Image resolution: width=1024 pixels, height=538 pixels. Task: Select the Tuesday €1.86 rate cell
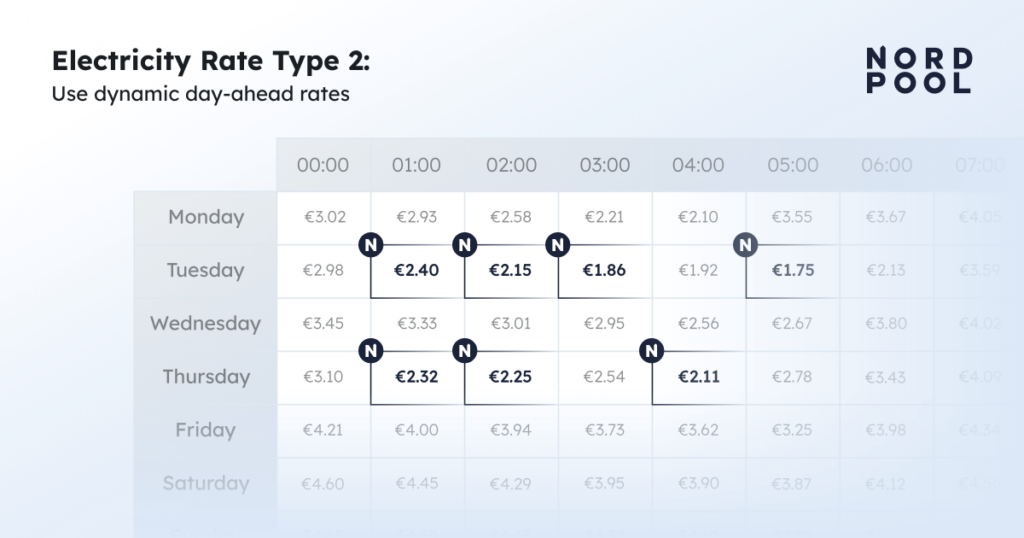pyautogui.click(x=605, y=271)
